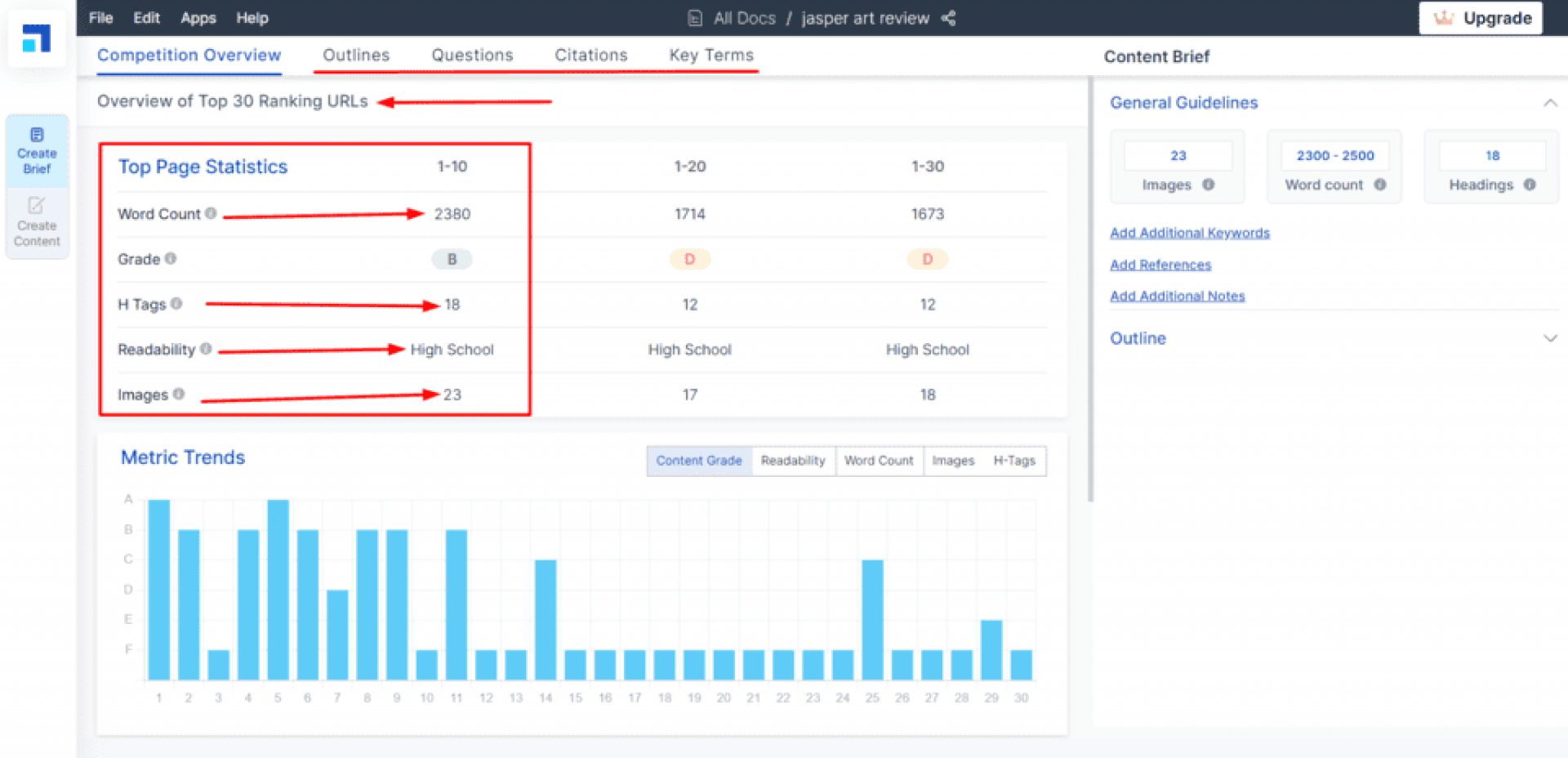1568x758 pixels.
Task: Select the Content Grade trend toggle
Action: 699,461
